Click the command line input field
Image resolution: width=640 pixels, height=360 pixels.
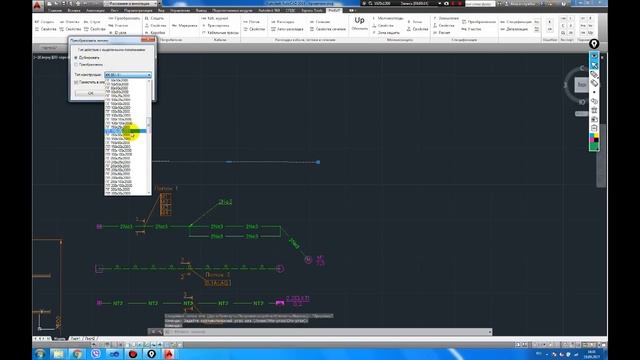coord(328,332)
